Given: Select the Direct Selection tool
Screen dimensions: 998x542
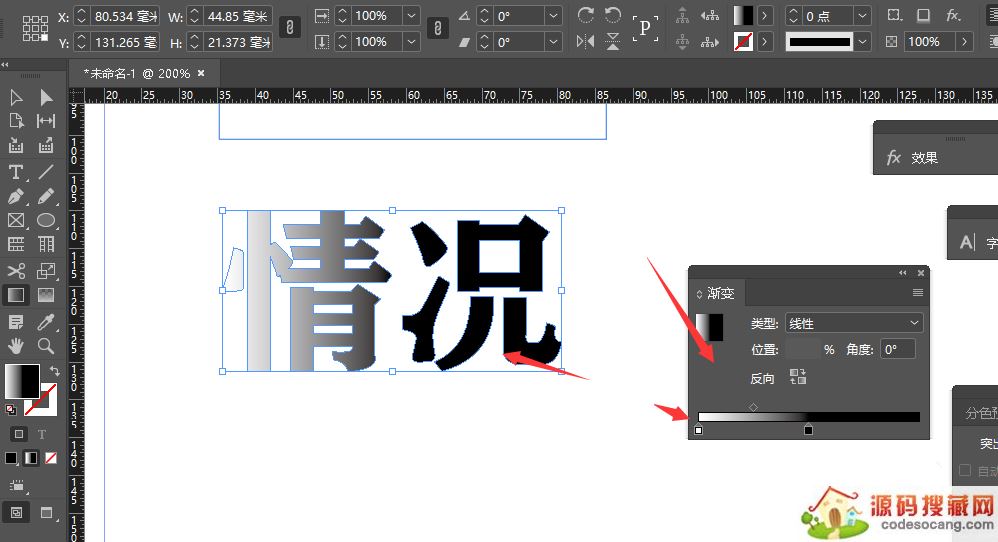Looking at the screenshot, I should click(x=46, y=97).
